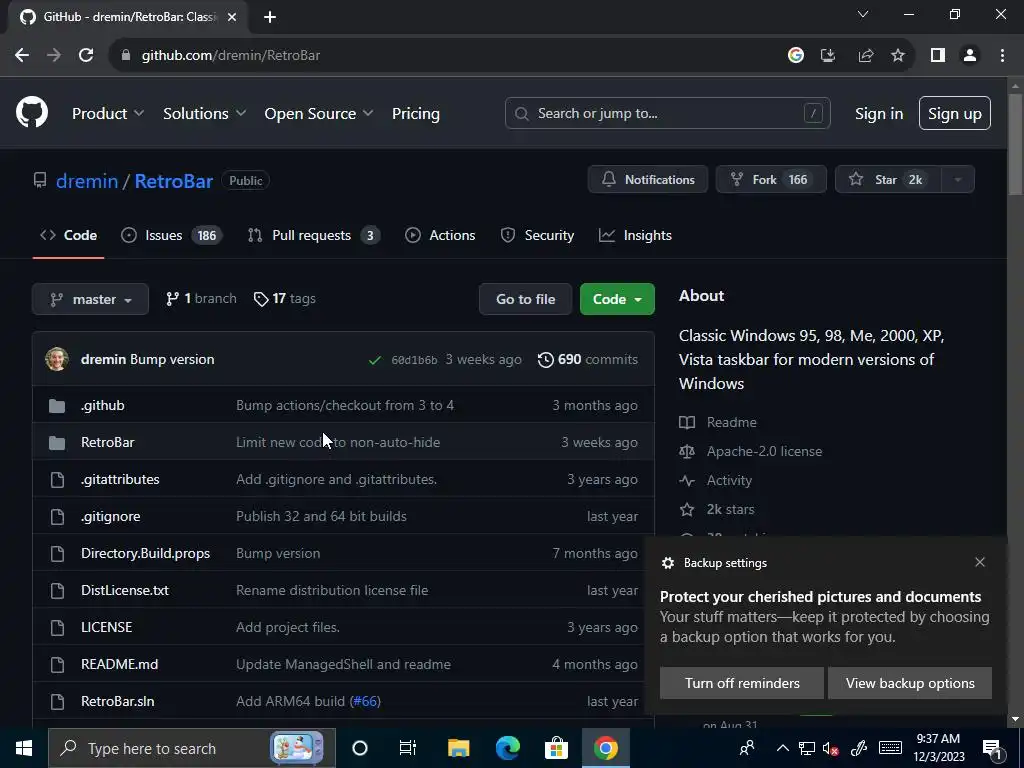
Task: Click the browser back arrow
Action: (22, 56)
